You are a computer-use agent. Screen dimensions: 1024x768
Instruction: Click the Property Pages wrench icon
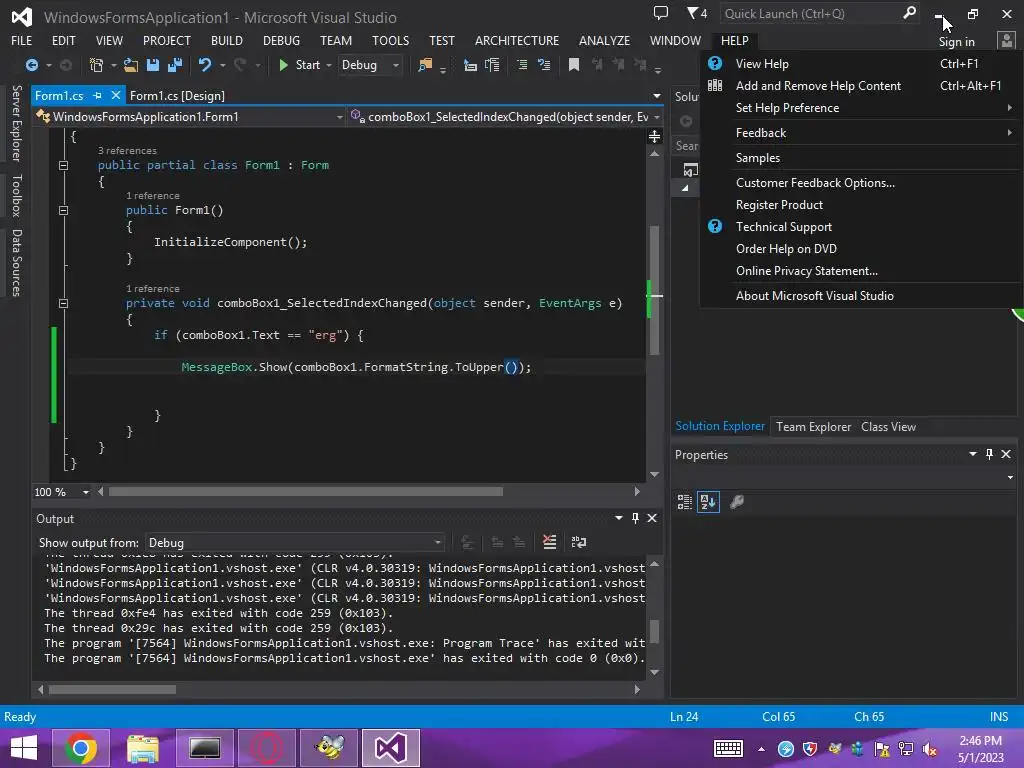coord(737,502)
